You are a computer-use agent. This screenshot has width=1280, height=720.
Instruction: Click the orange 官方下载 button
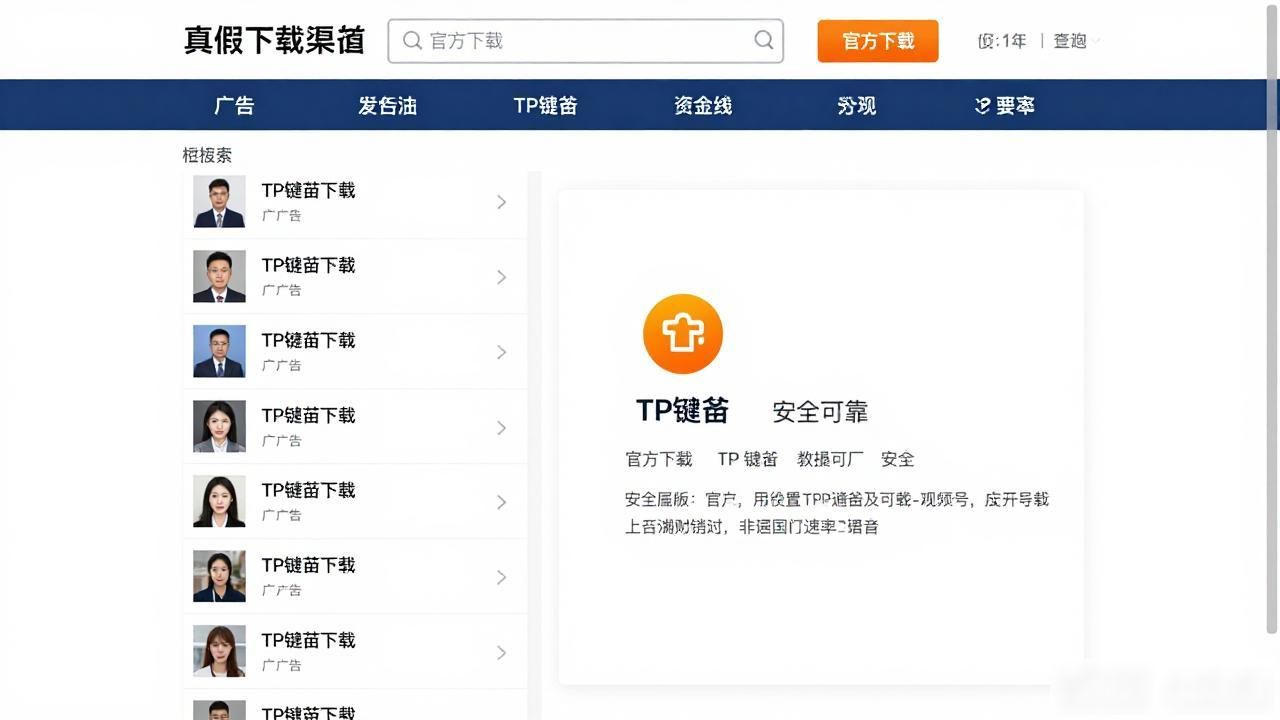pos(878,41)
